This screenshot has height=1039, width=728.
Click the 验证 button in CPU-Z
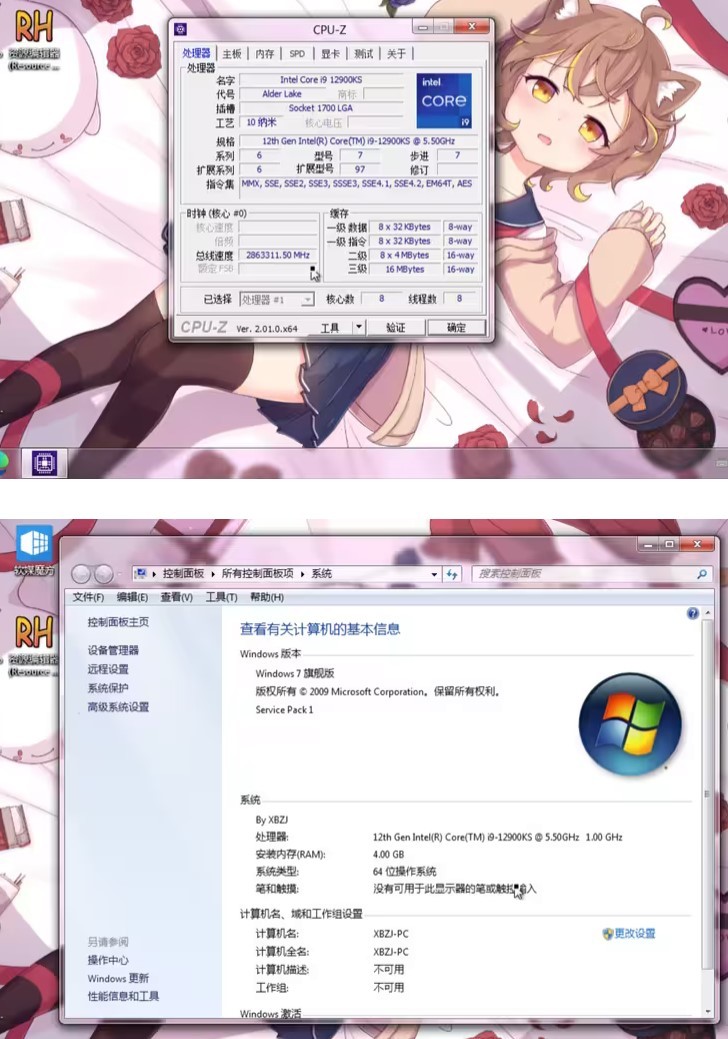395,327
